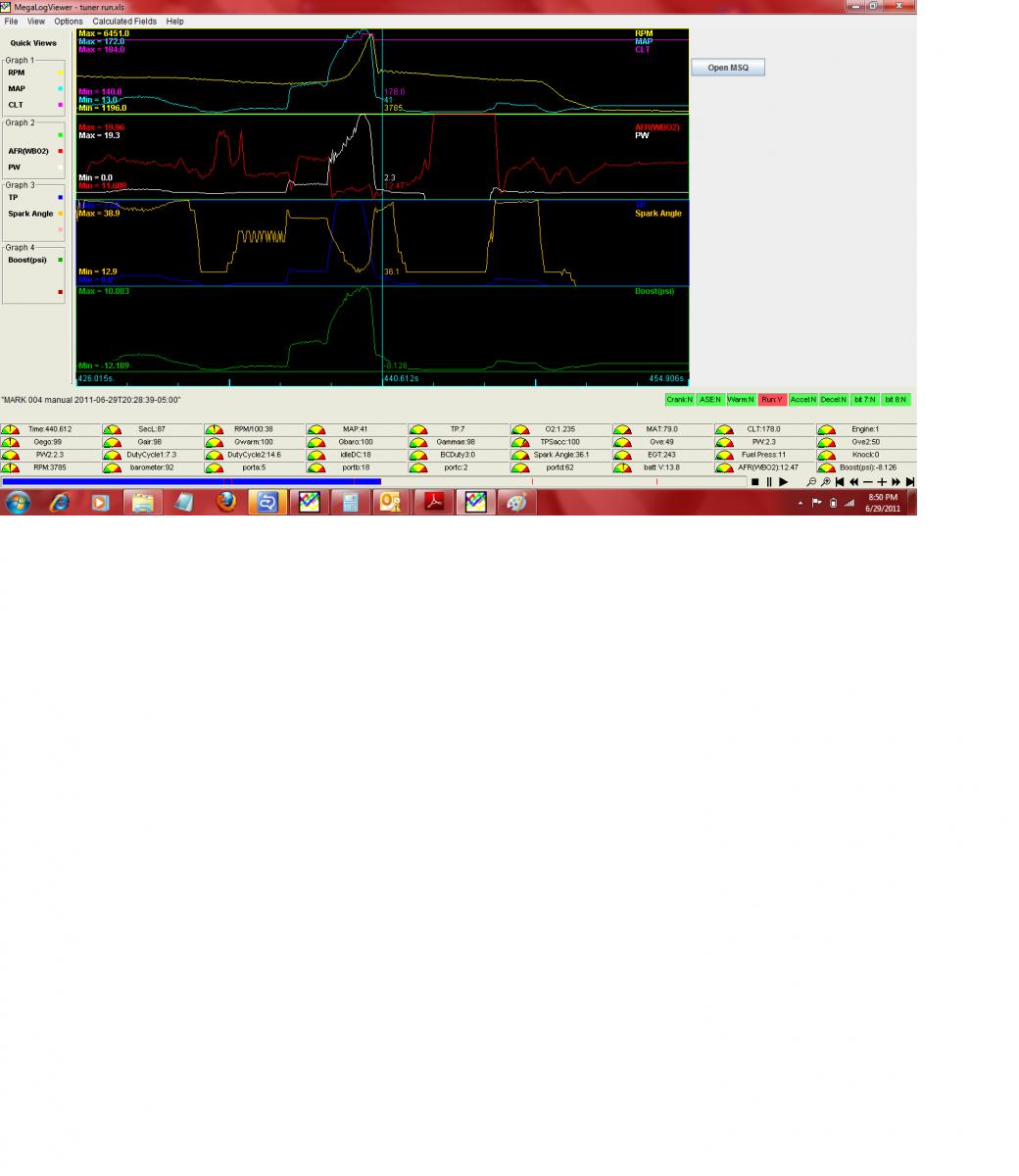Open Windows Start menu
This screenshot has height=1176, width=1019.
pos(18,503)
